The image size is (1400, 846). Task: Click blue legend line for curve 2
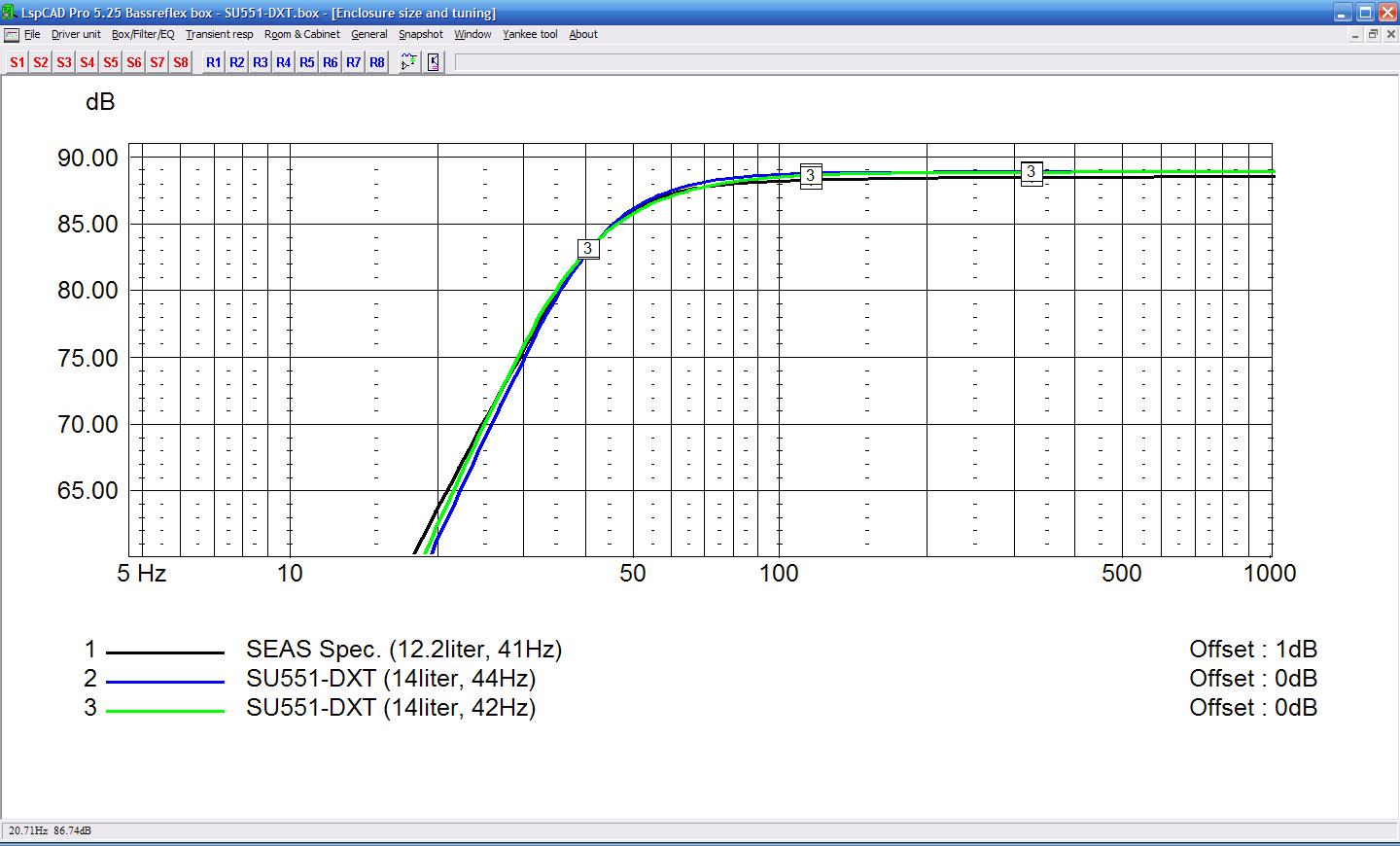[x=164, y=681]
